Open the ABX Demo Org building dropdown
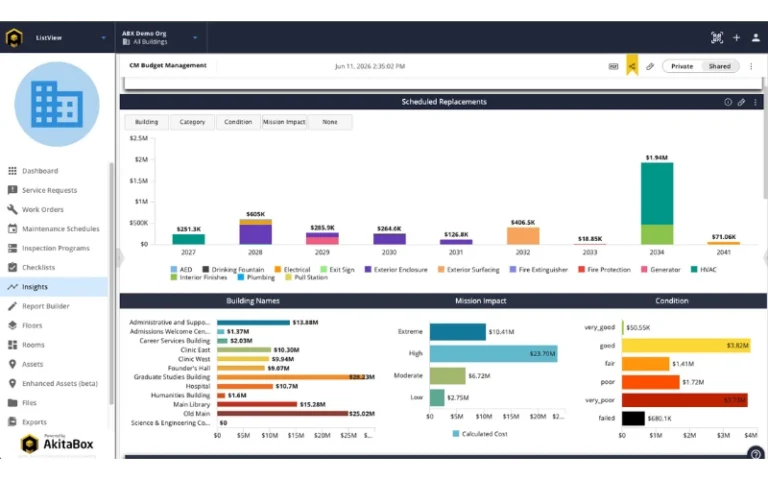The width and height of the screenshot is (768, 480). coord(195,38)
